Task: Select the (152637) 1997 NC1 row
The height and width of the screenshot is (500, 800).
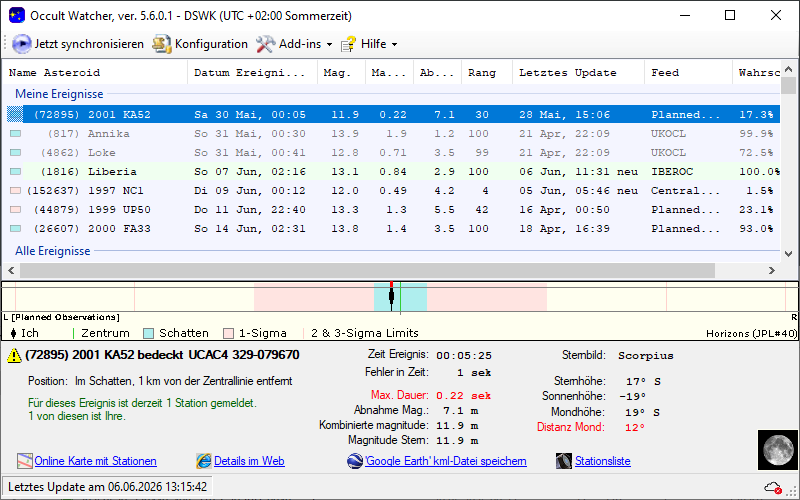Action: pos(391,190)
